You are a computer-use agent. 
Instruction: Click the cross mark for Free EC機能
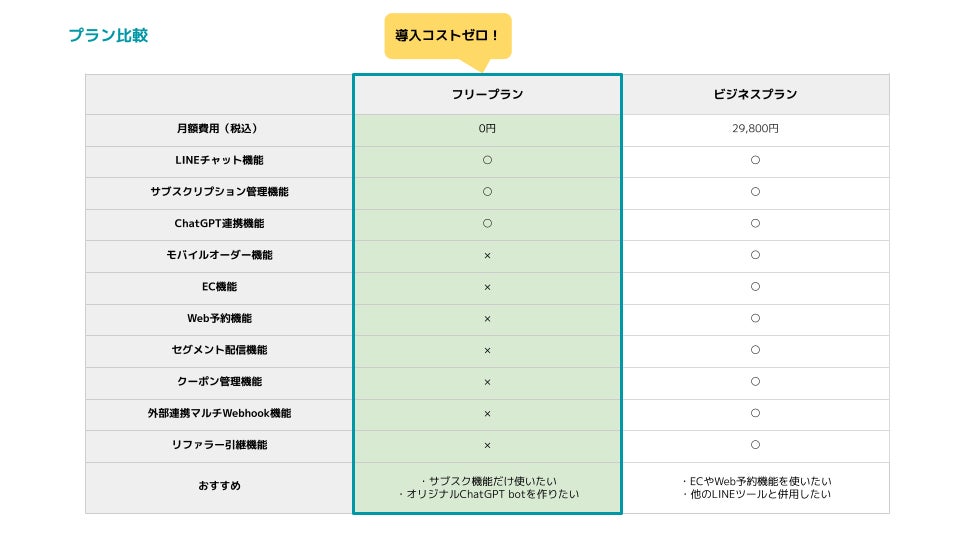point(487,287)
